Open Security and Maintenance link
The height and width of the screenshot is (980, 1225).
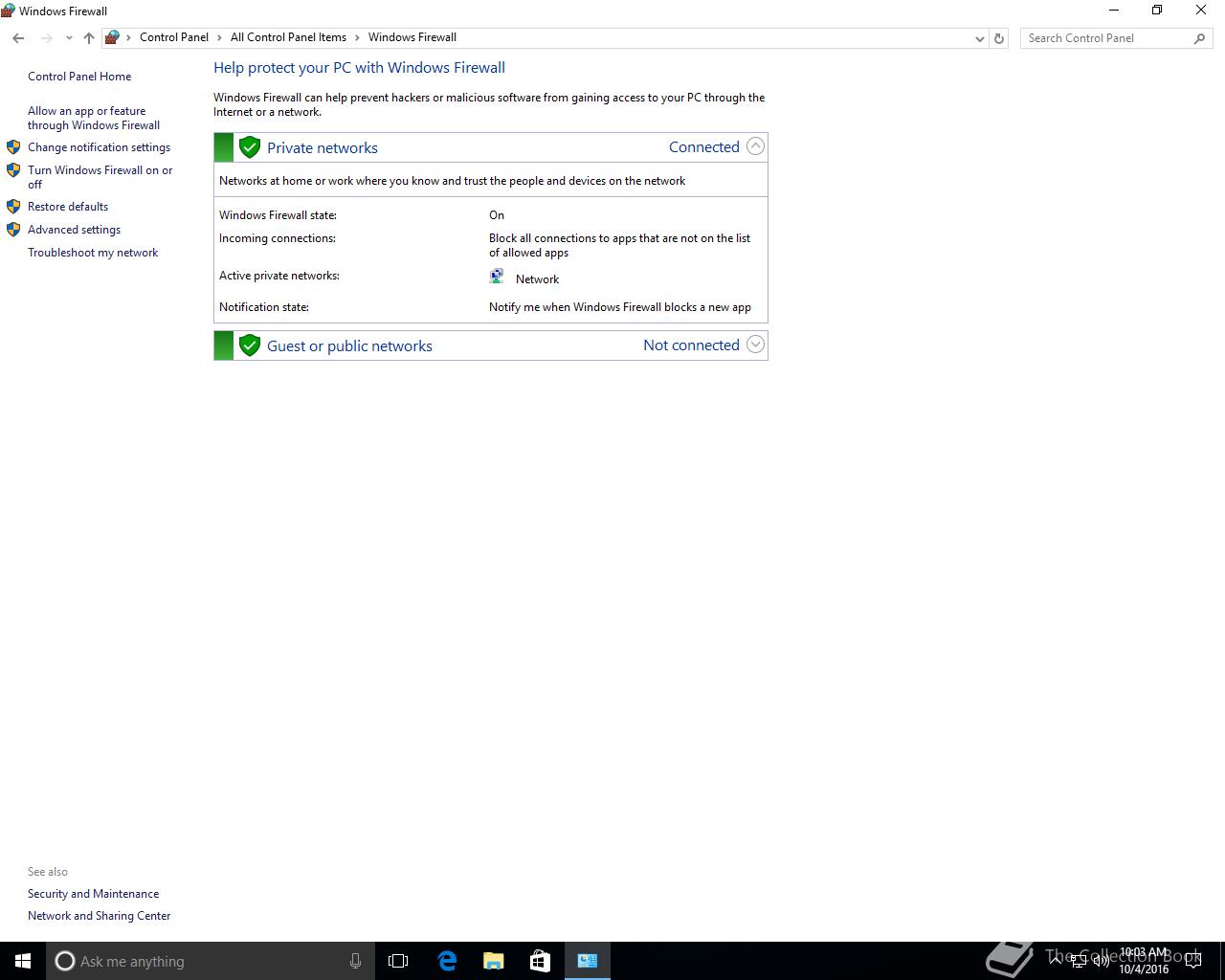click(93, 894)
